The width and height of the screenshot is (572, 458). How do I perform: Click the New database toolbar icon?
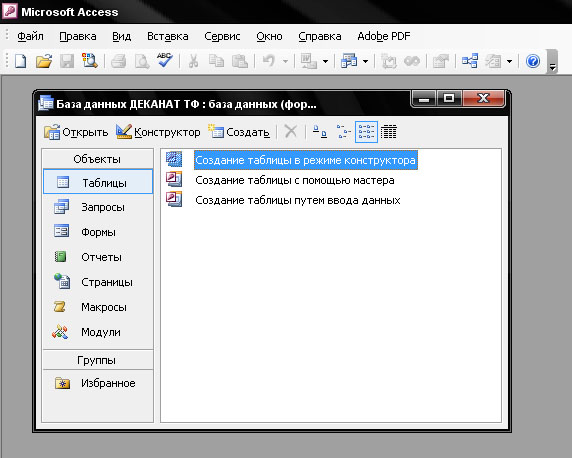[x=21, y=61]
